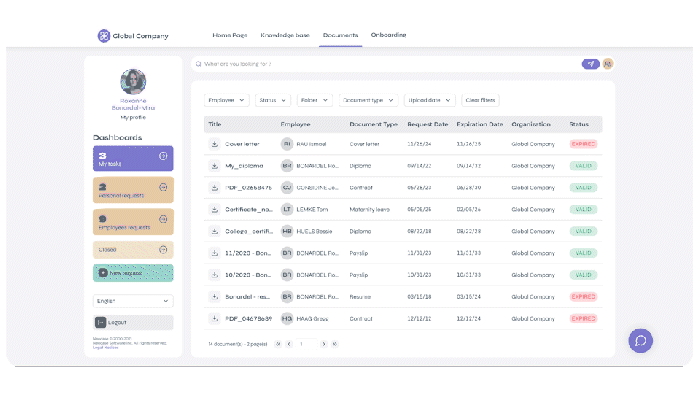Open the English language selector
The height and width of the screenshot is (394, 700).
(x=133, y=301)
